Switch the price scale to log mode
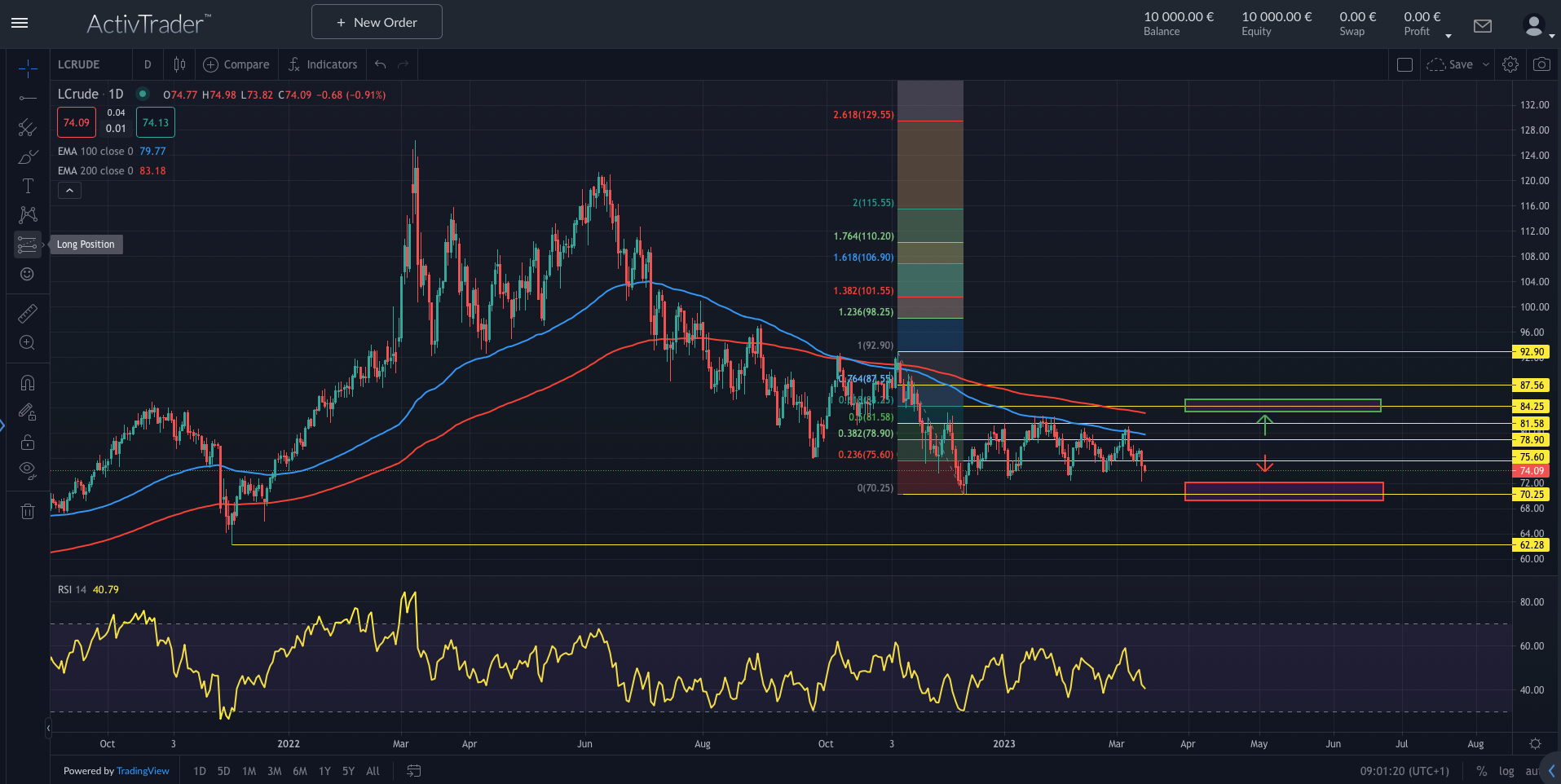Screen dimensions: 1561x784 1506,771
